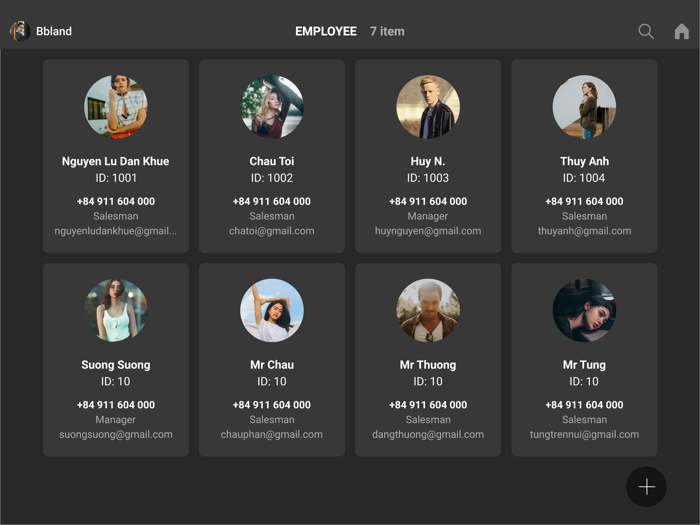Go to home via house icon
Viewport: 700px width, 525px height.
click(x=681, y=31)
